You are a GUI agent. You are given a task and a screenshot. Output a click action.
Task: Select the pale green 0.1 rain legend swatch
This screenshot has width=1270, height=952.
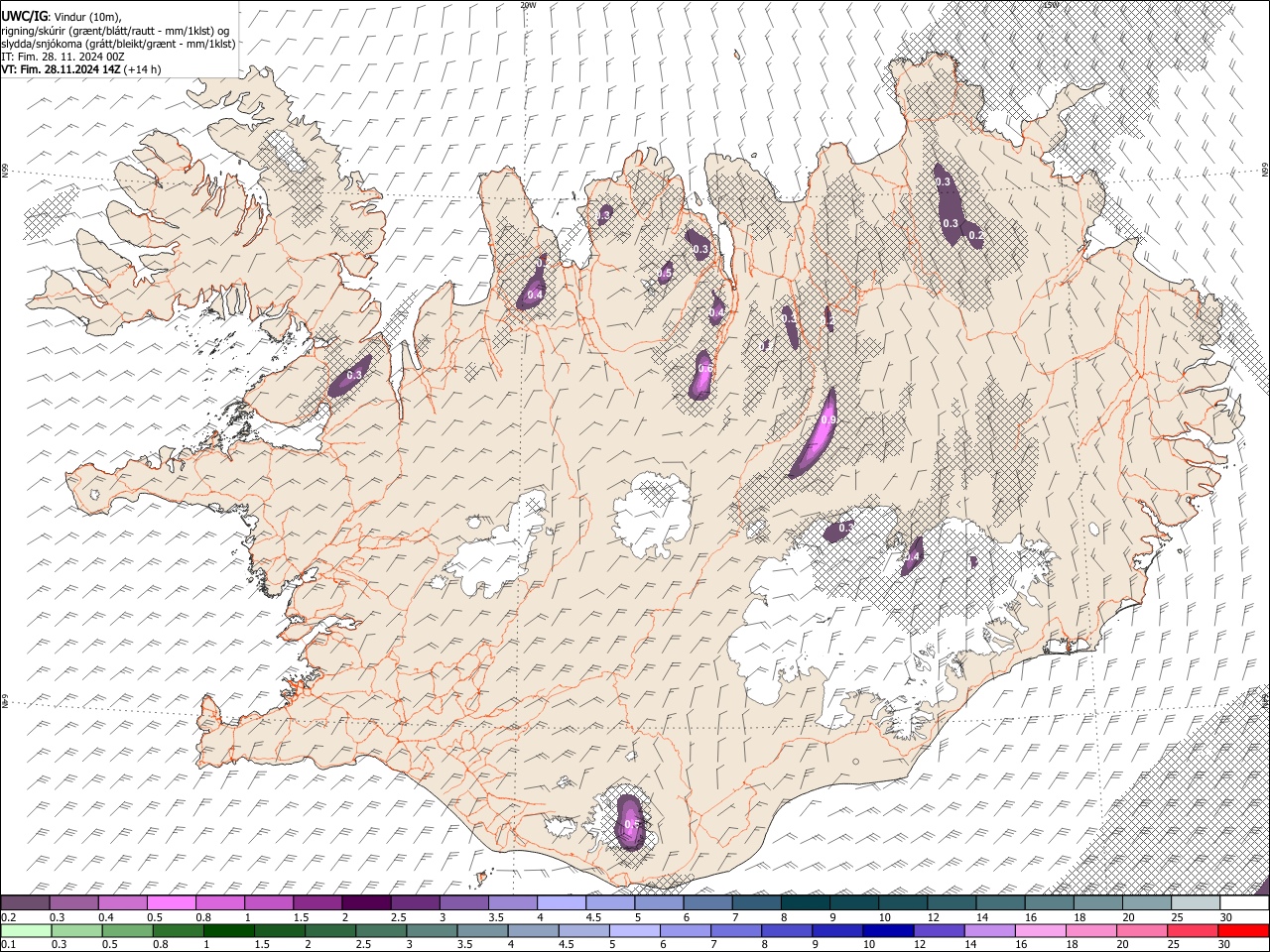(x=26, y=930)
